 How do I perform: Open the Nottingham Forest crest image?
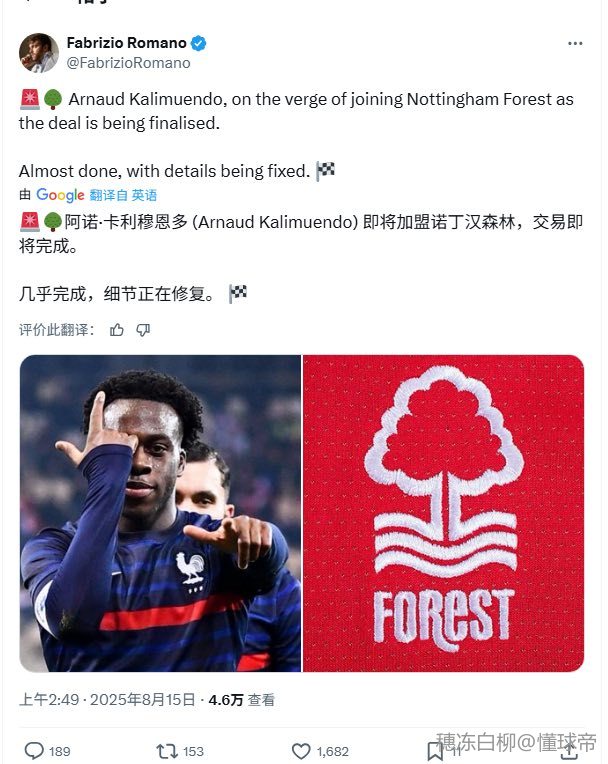(x=443, y=513)
